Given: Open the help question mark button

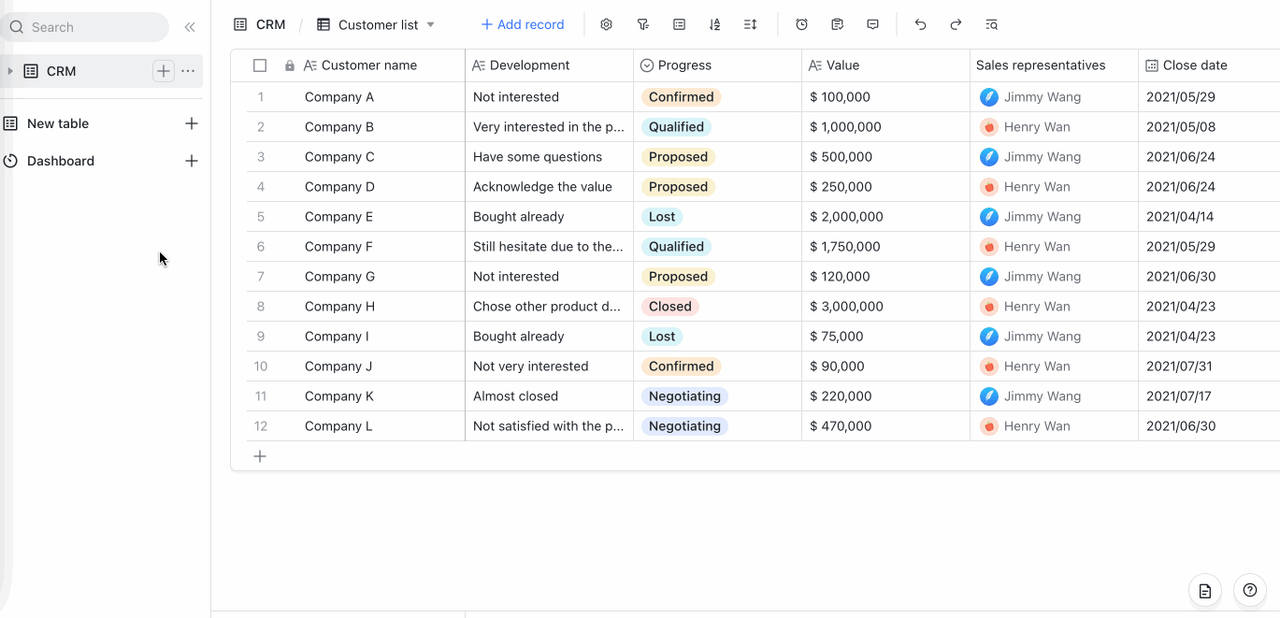Looking at the screenshot, I should (x=1249, y=590).
